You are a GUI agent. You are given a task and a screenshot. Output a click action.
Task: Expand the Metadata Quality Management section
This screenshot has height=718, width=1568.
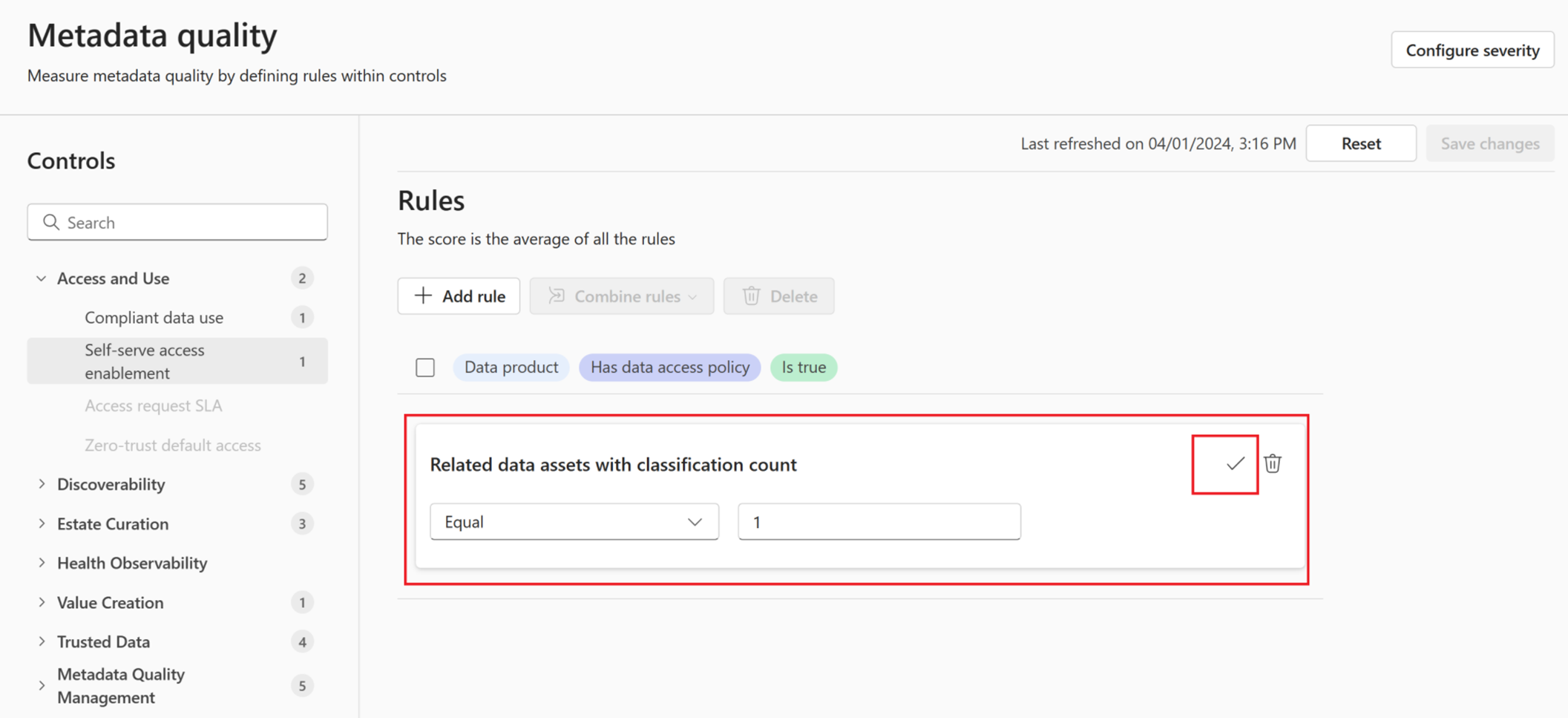click(x=42, y=685)
